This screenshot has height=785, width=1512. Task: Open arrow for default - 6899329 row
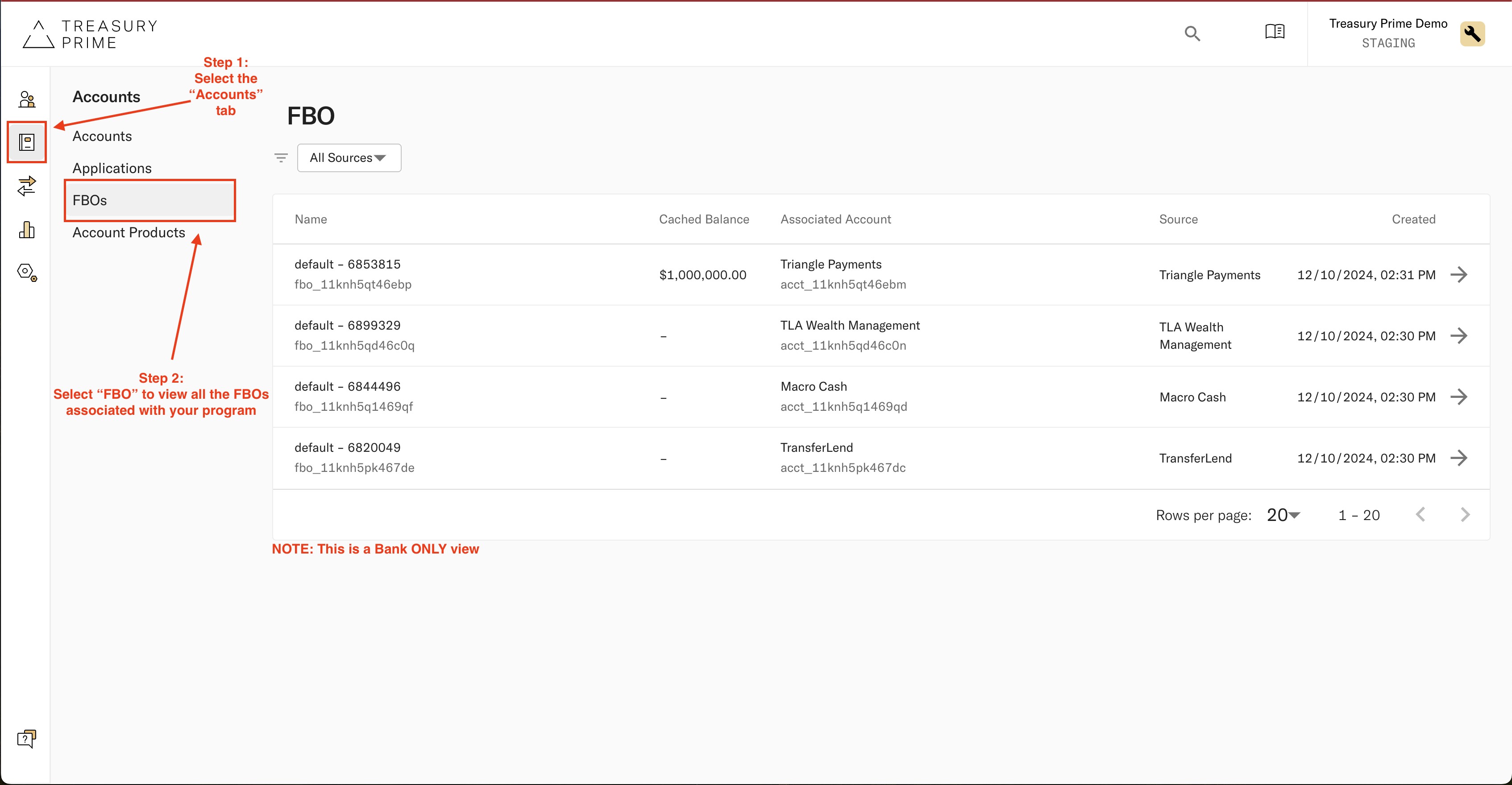pyautogui.click(x=1459, y=335)
